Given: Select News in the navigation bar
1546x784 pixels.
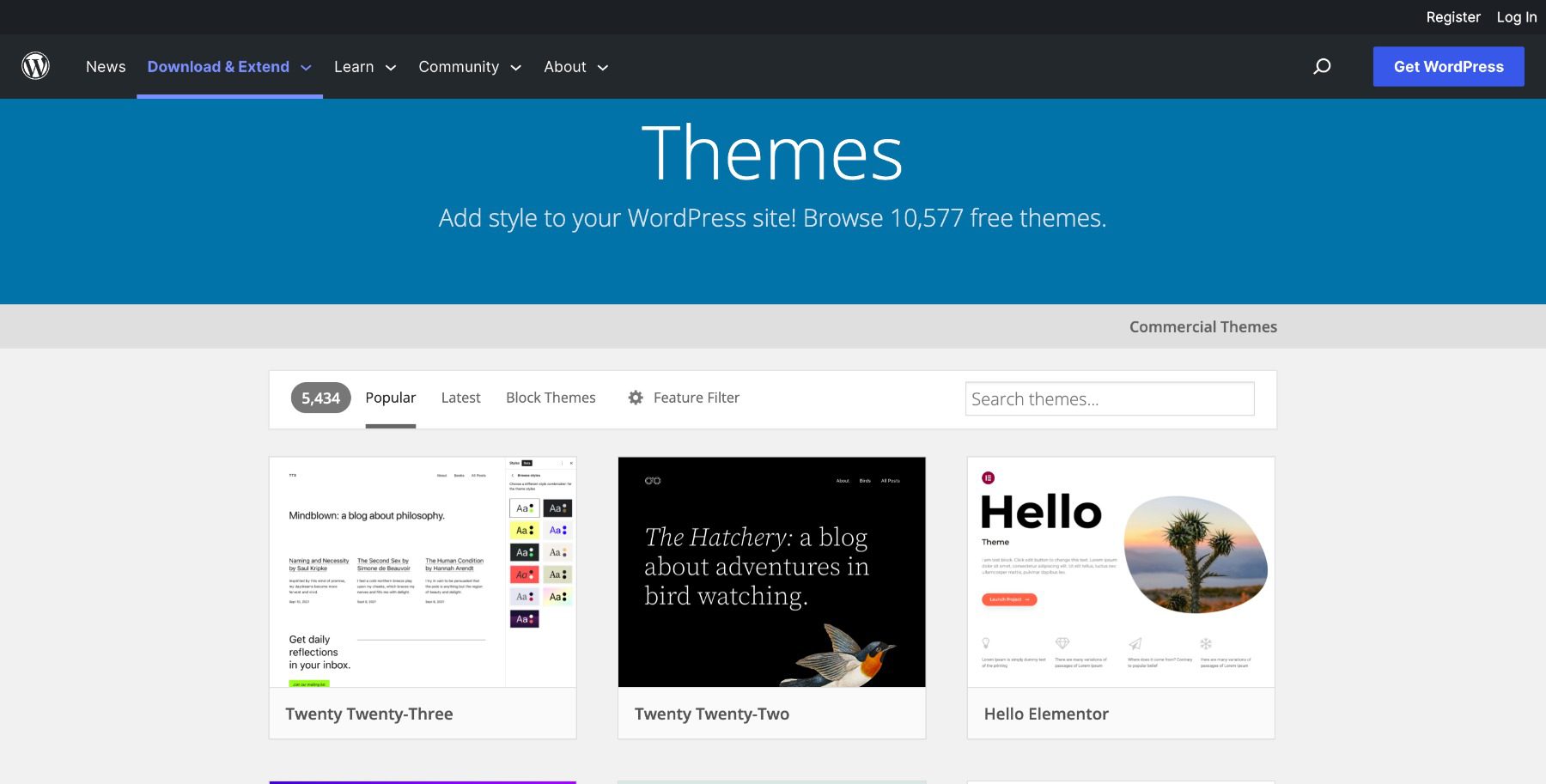Looking at the screenshot, I should [105, 66].
